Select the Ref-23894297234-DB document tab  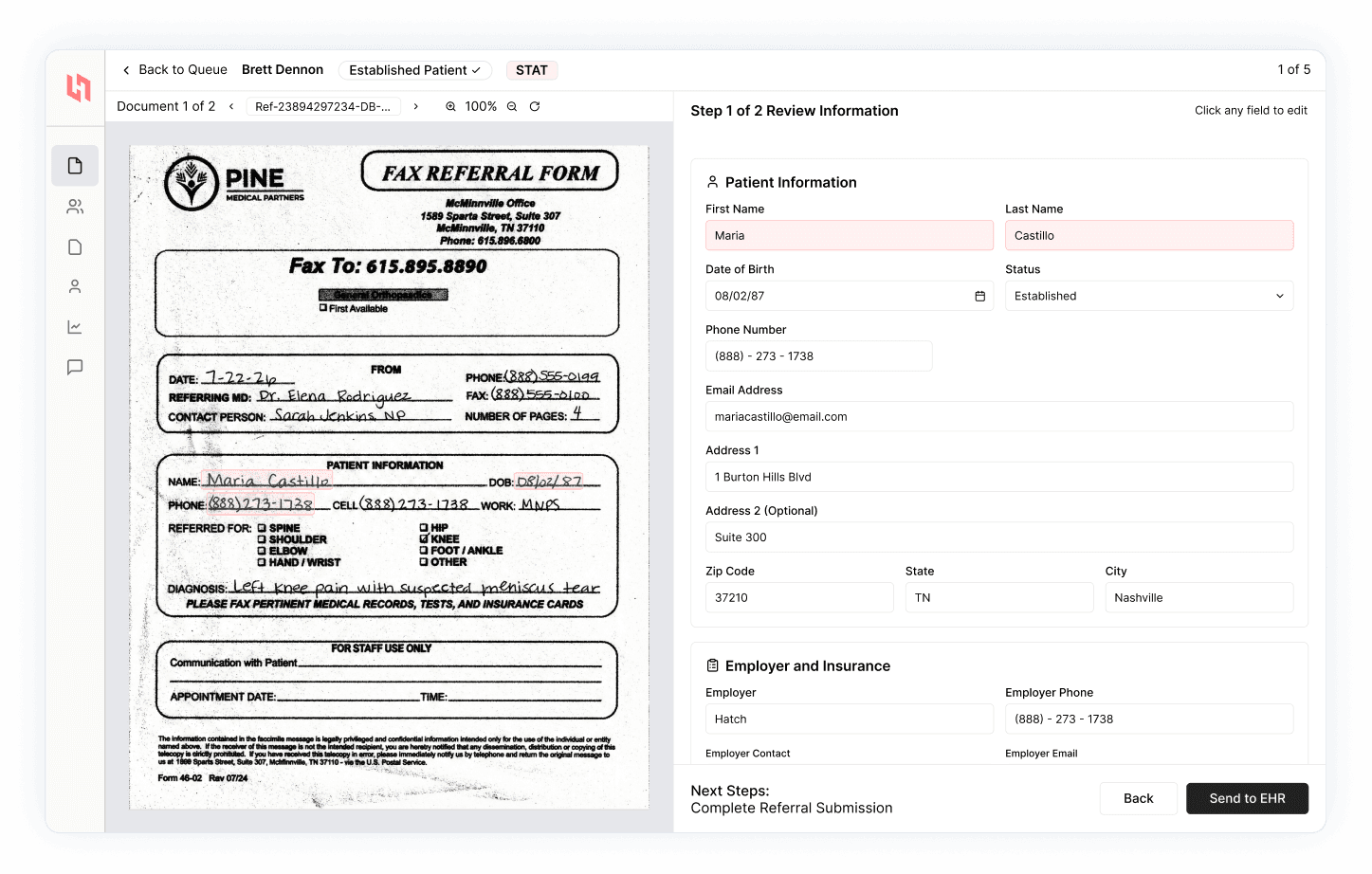[x=322, y=107]
